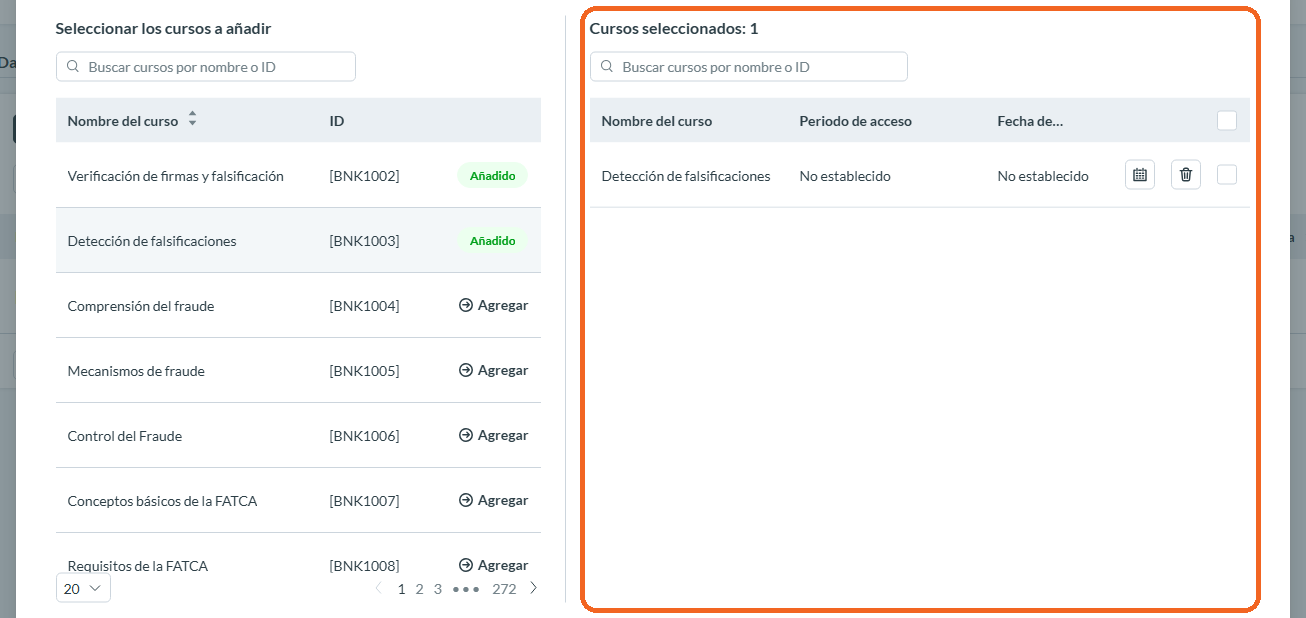Screen dimensions: 1306x618
Task: Go to page 3 of courses
Action: 438,589
